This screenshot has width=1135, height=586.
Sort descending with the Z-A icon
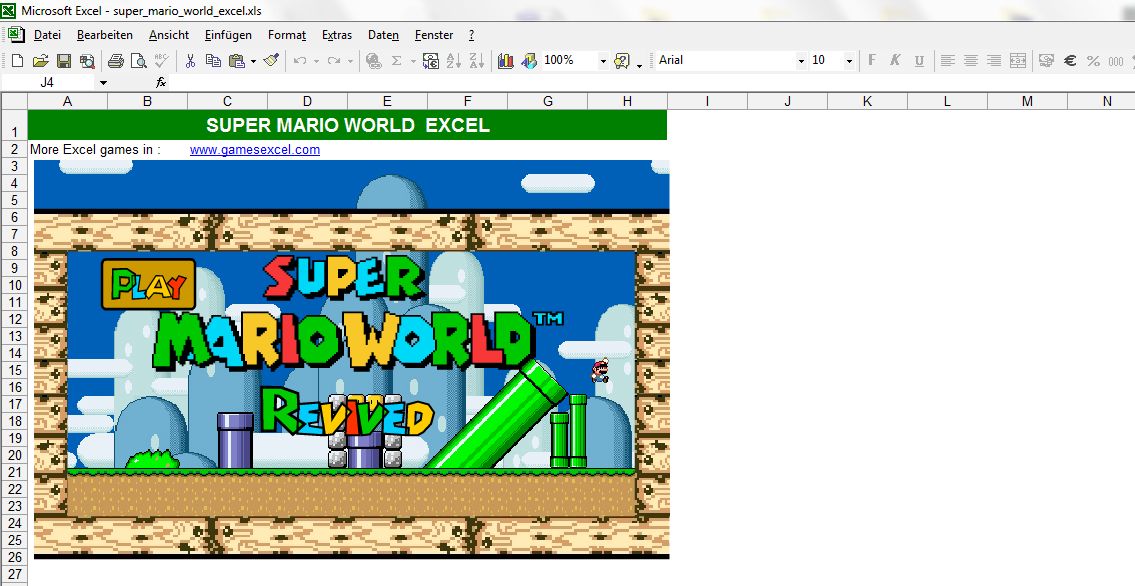(x=476, y=61)
